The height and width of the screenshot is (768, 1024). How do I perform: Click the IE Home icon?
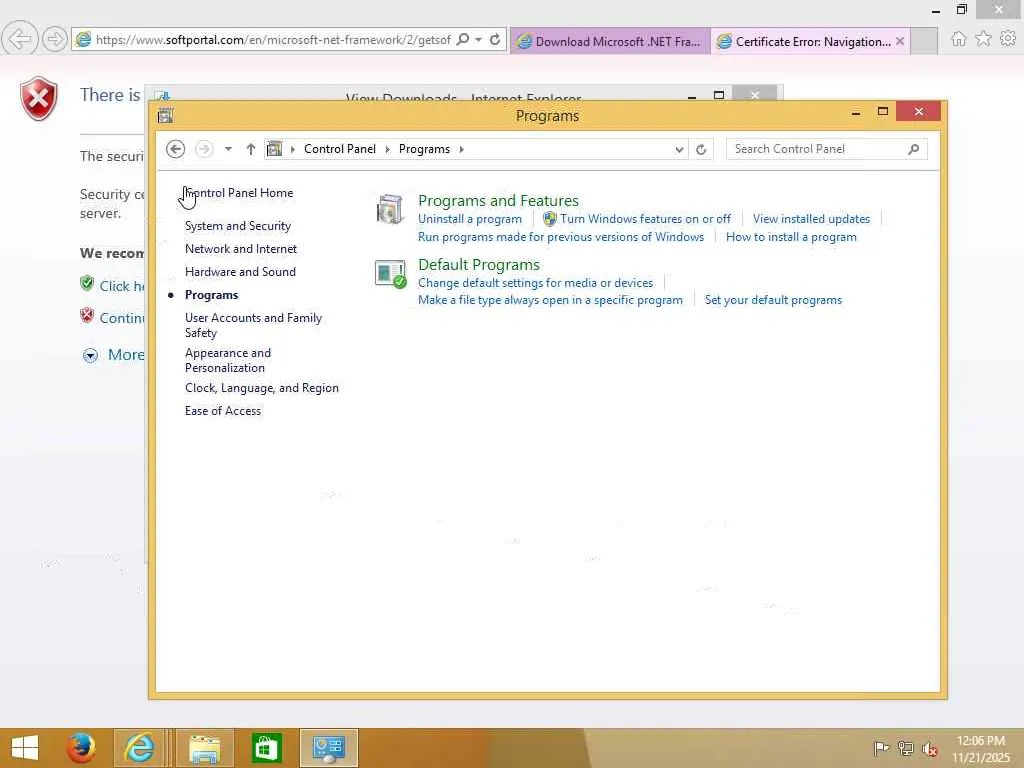click(958, 39)
